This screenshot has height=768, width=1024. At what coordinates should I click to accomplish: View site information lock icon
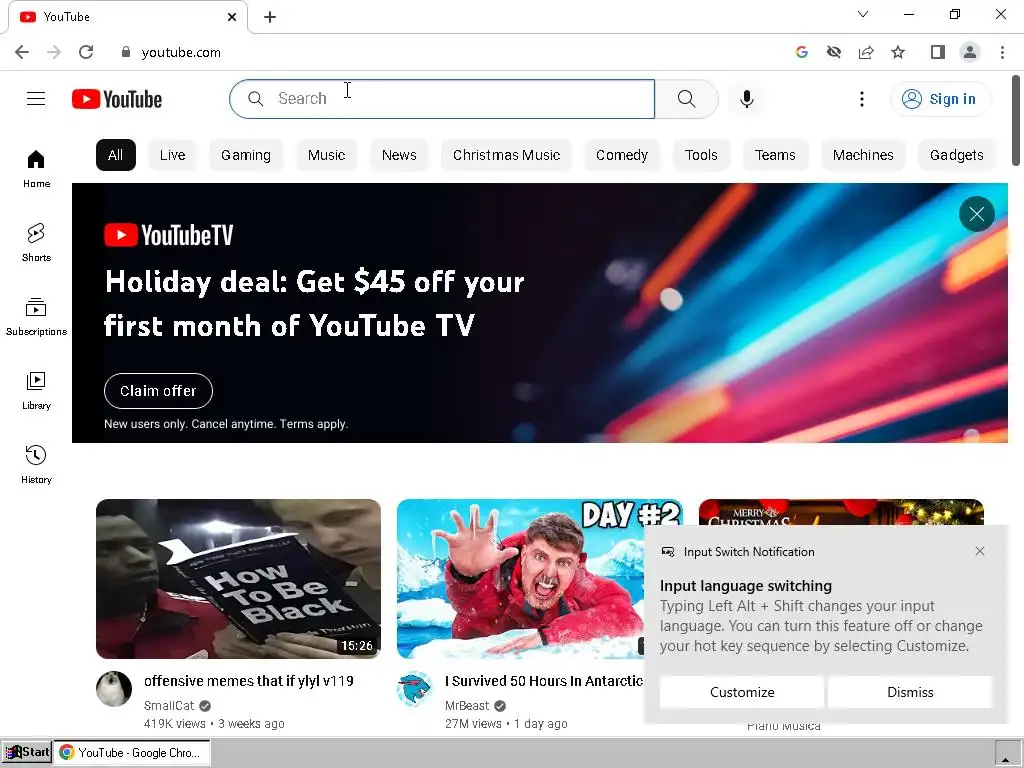pos(126,52)
